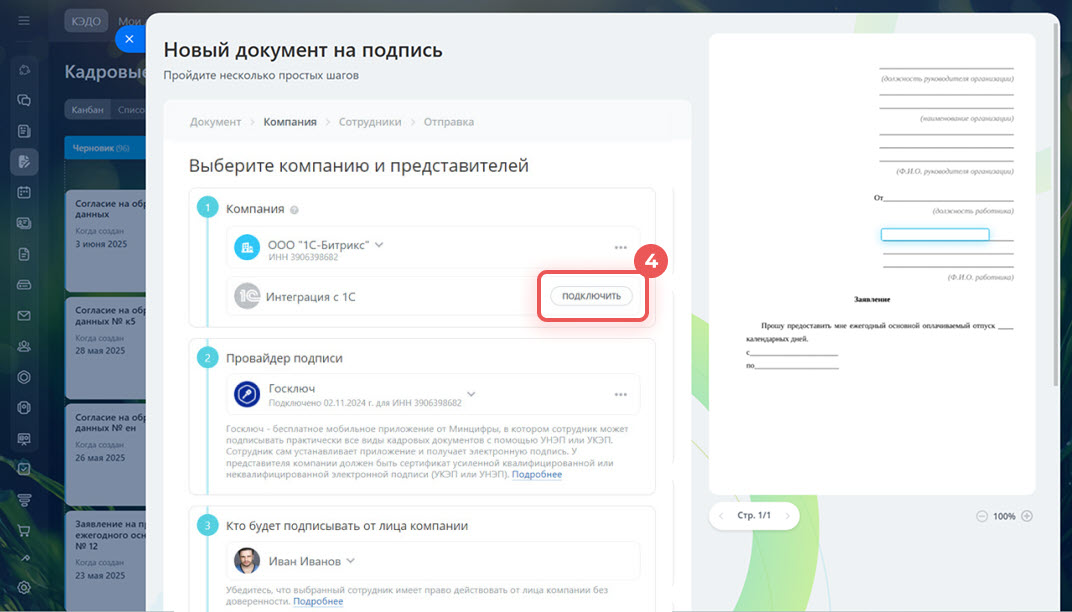The width and height of the screenshot is (1072, 612).
Task: Open Подробнее link under signer note
Action: pos(318,602)
